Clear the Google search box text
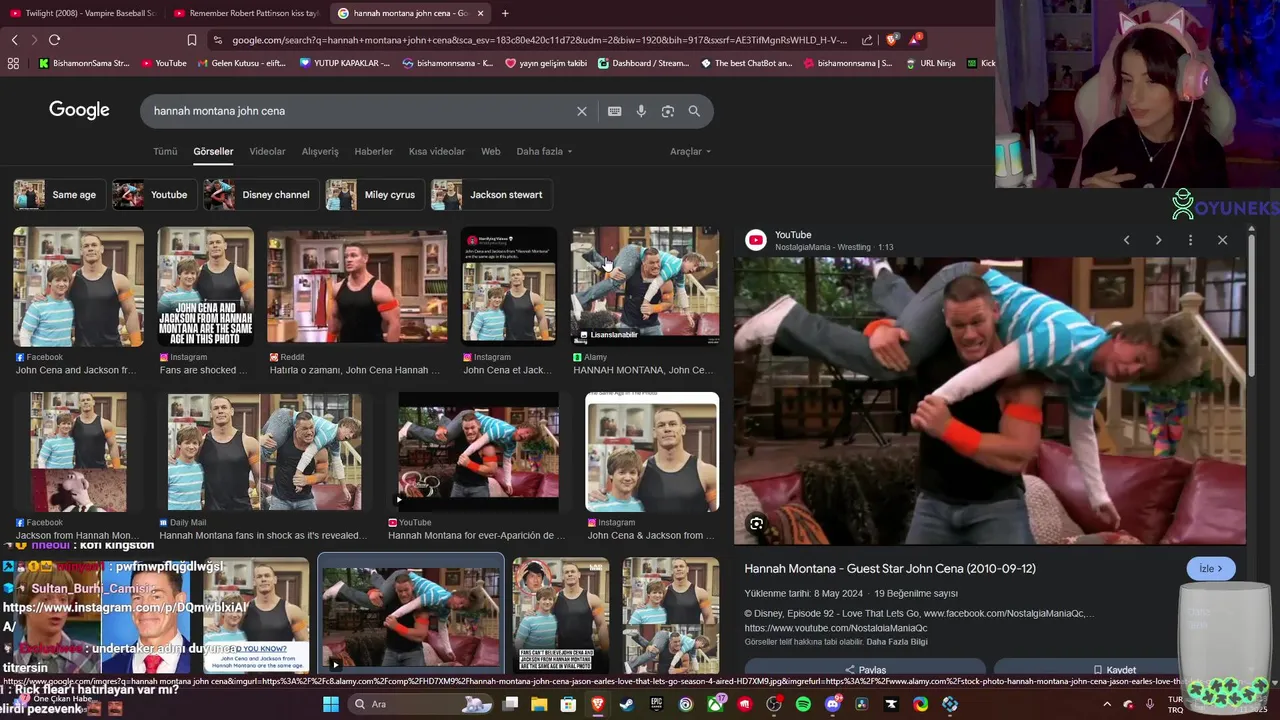This screenshot has height=720, width=1280. pos(582,111)
